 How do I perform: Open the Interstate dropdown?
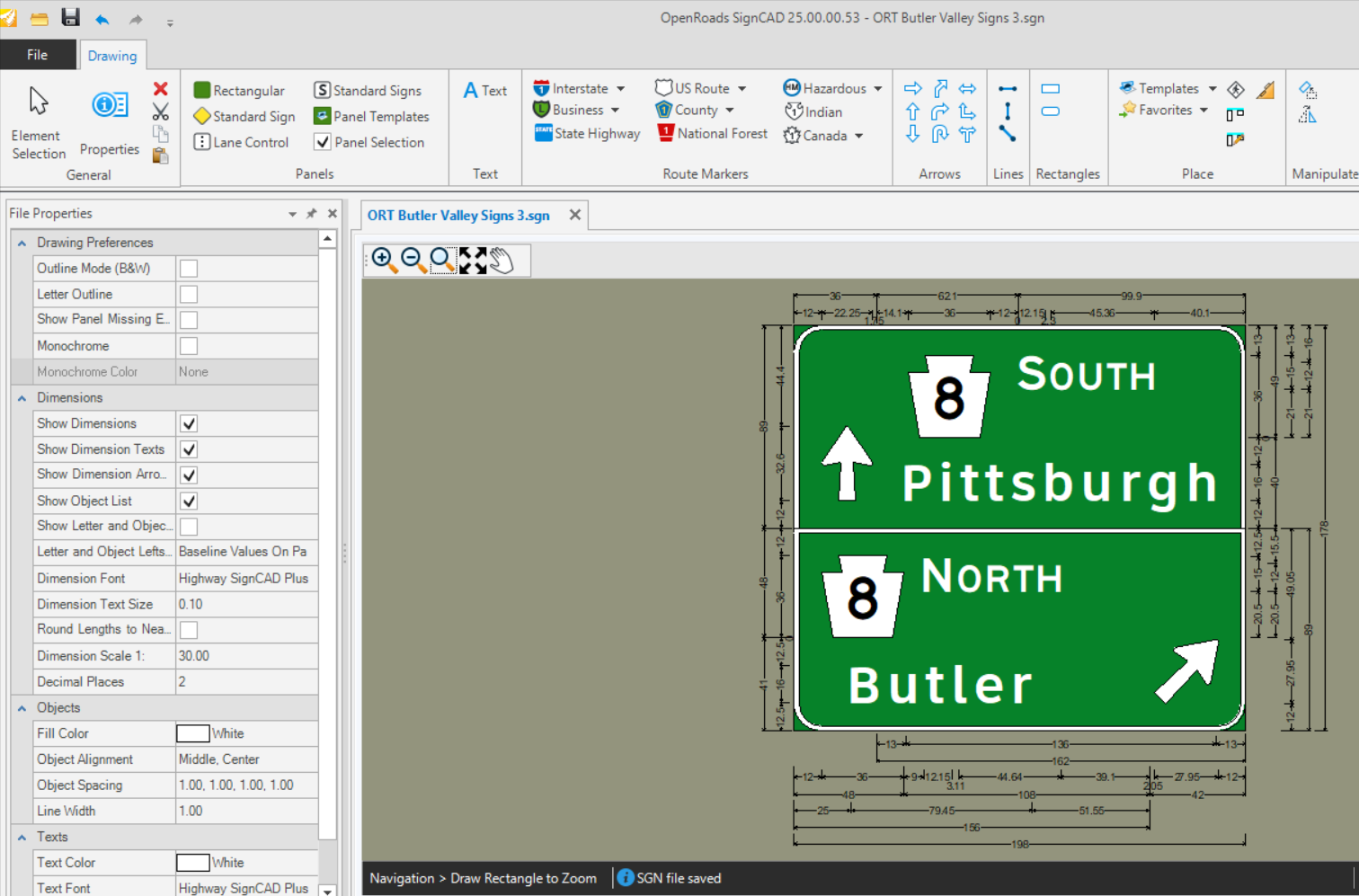tap(621, 89)
